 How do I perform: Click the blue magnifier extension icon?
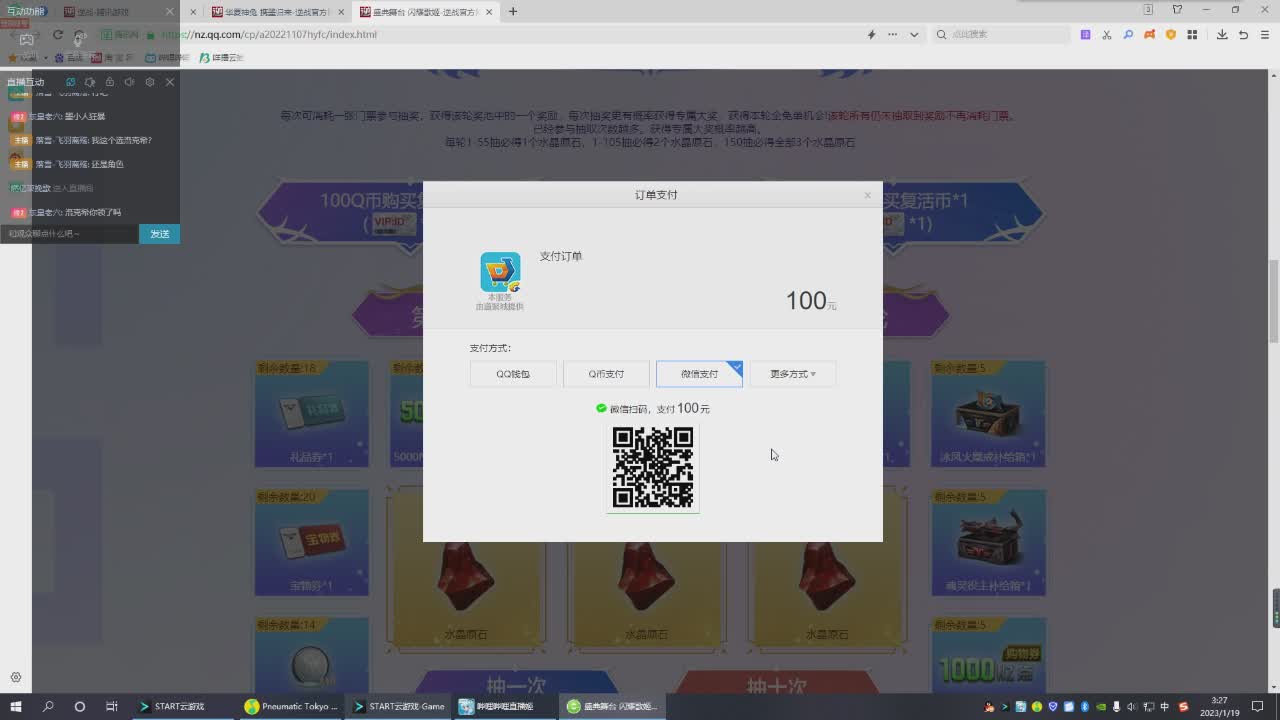click(1128, 34)
